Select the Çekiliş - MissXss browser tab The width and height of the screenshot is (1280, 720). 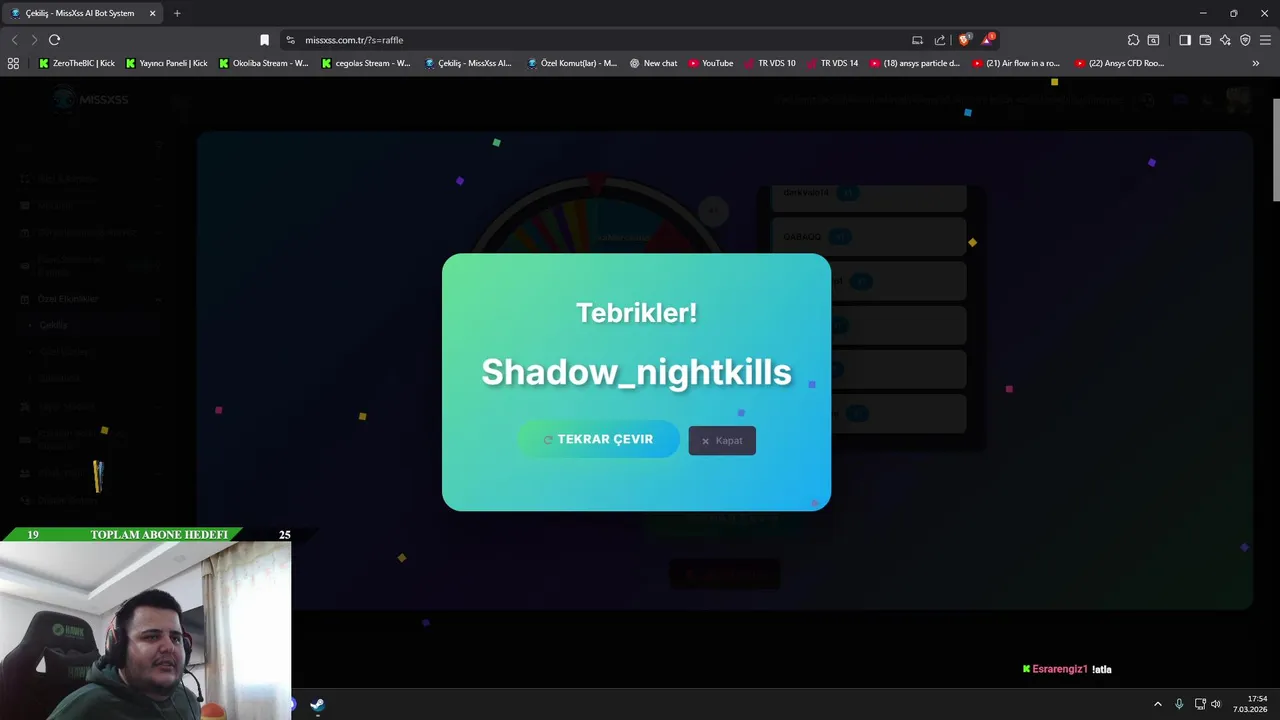tap(80, 13)
